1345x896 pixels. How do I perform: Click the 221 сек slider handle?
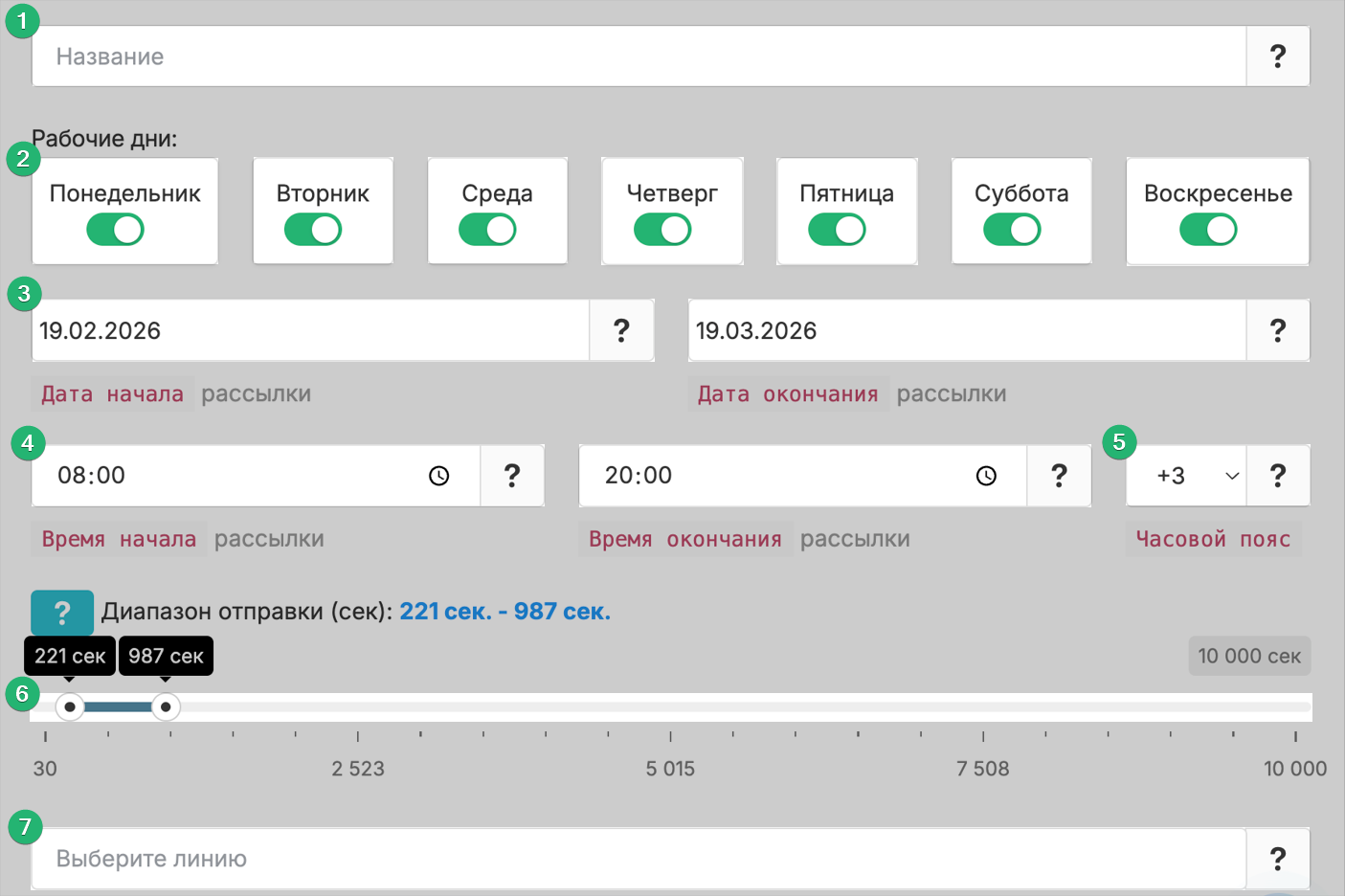coord(69,707)
